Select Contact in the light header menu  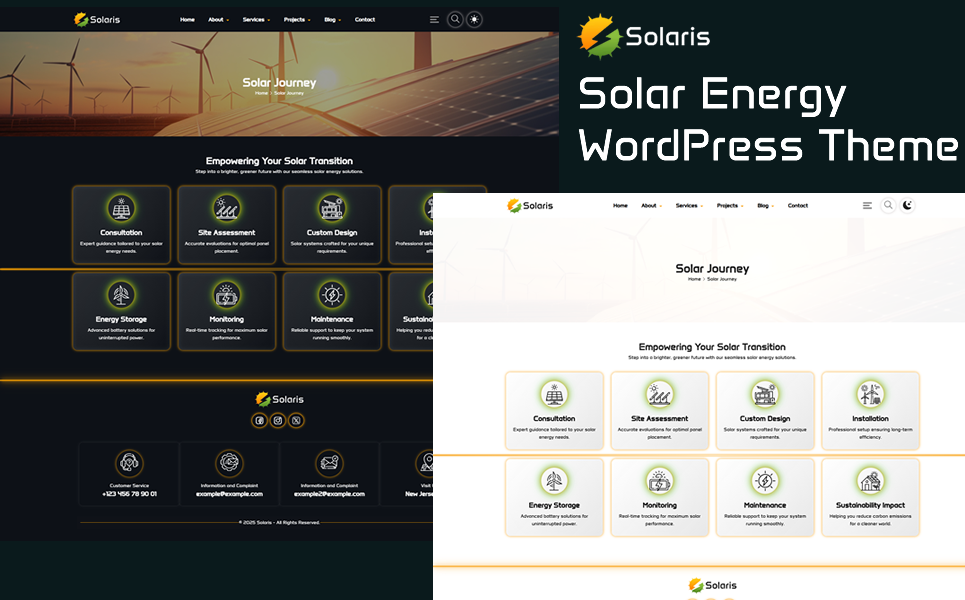coord(797,206)
